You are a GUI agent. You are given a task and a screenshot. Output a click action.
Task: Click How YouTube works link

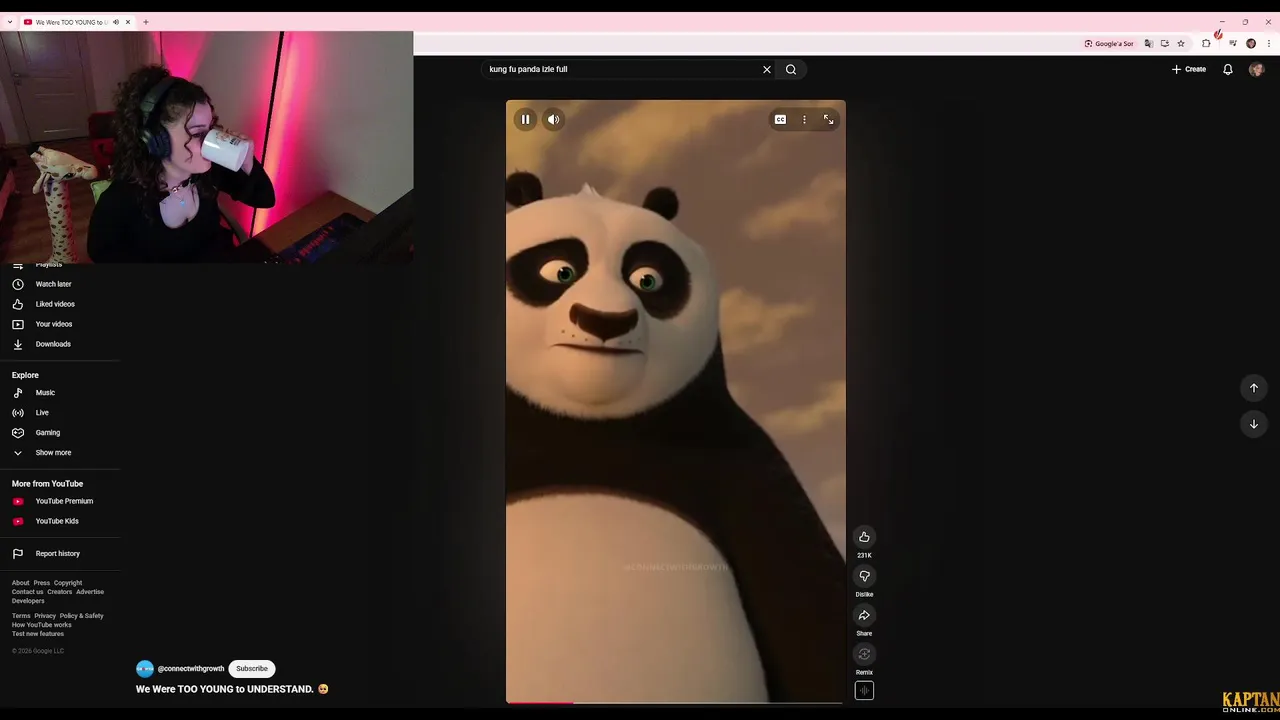41,625
